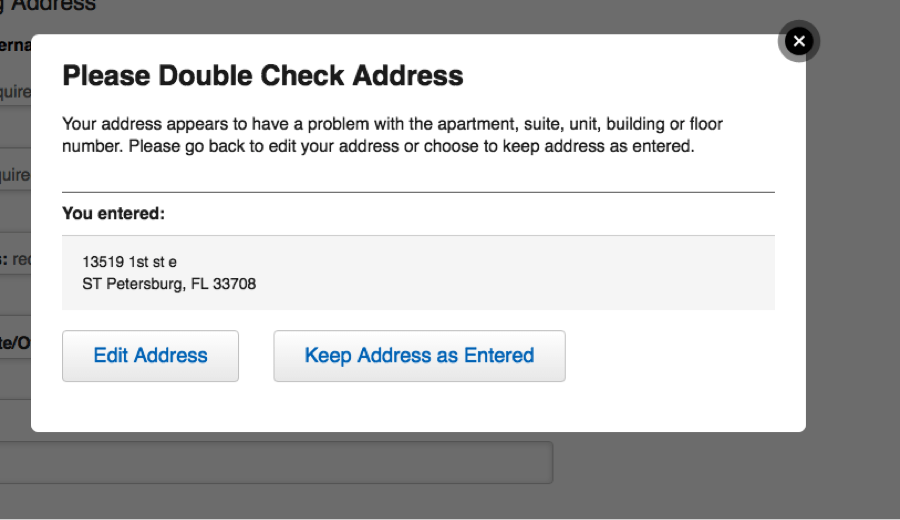Select the ST Petersburg, FL 33708 line

tap(169, 284)
